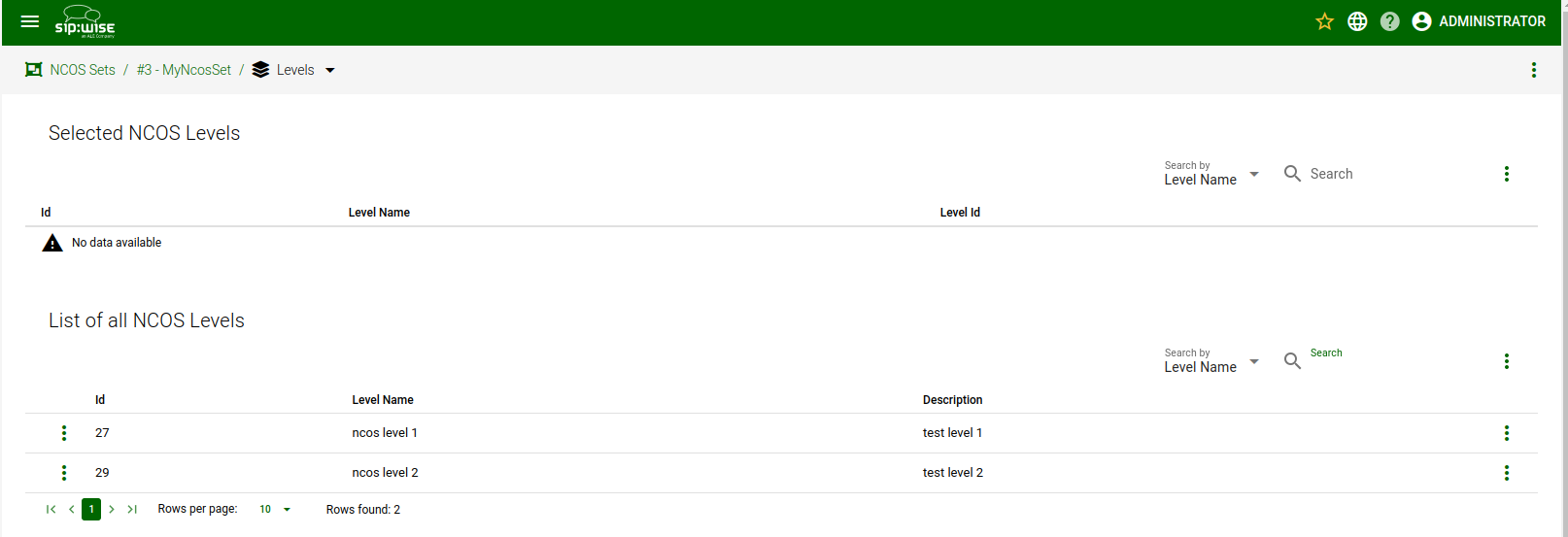
Task: Open the #3 - MyNcosSet breadcrumb
Action: 184,70
